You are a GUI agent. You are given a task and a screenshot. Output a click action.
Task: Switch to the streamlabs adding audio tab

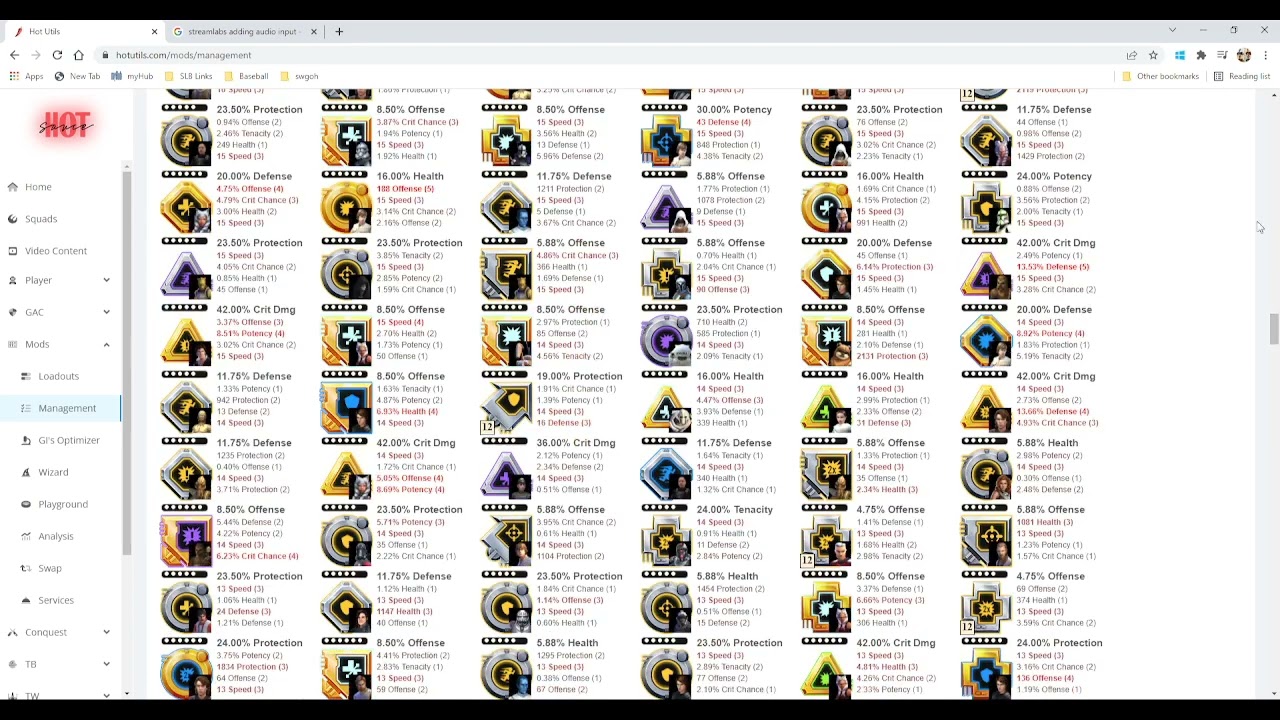[x=244, y=32]
